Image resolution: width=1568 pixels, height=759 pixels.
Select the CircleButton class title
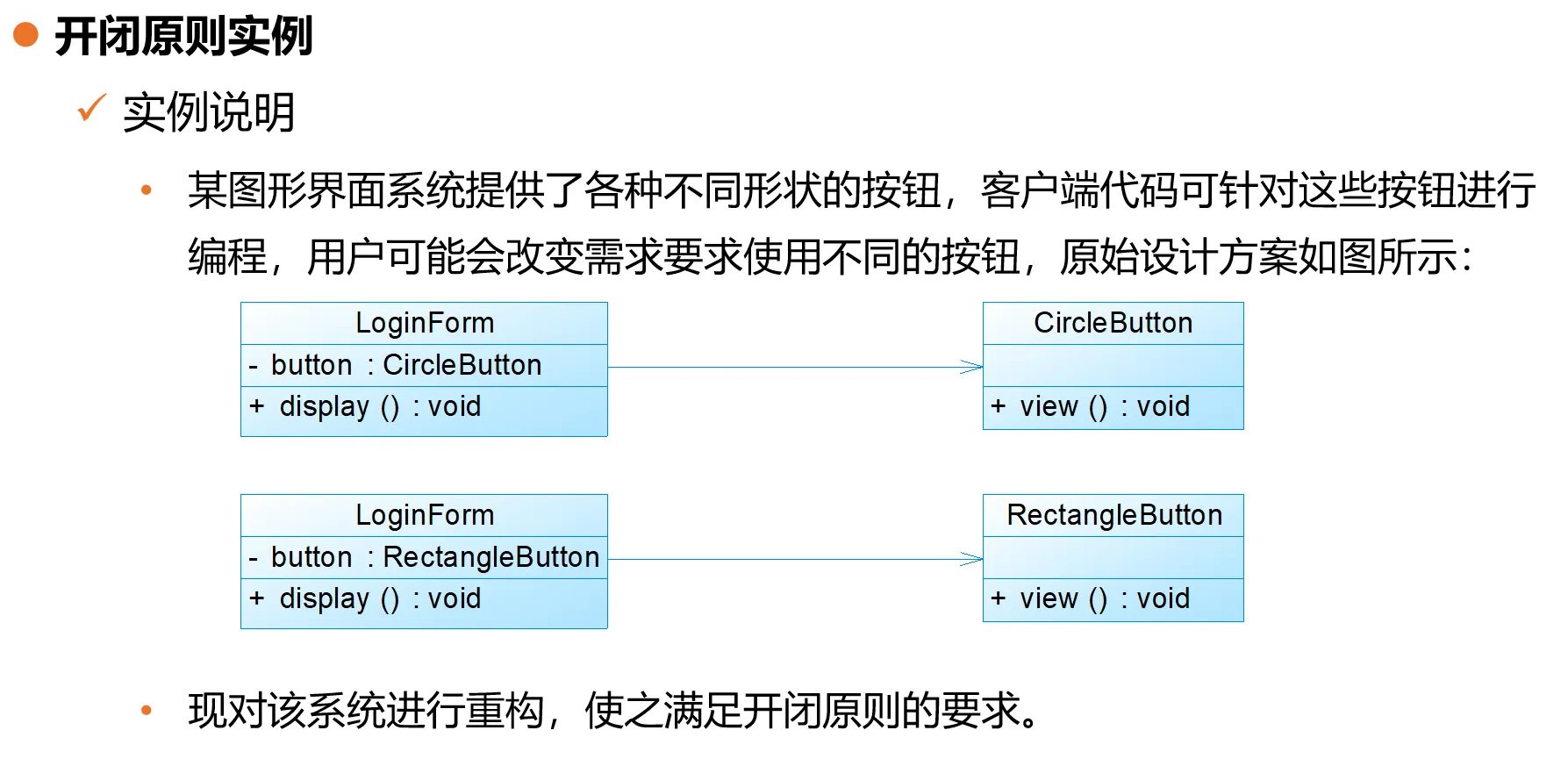(1113, 323)
